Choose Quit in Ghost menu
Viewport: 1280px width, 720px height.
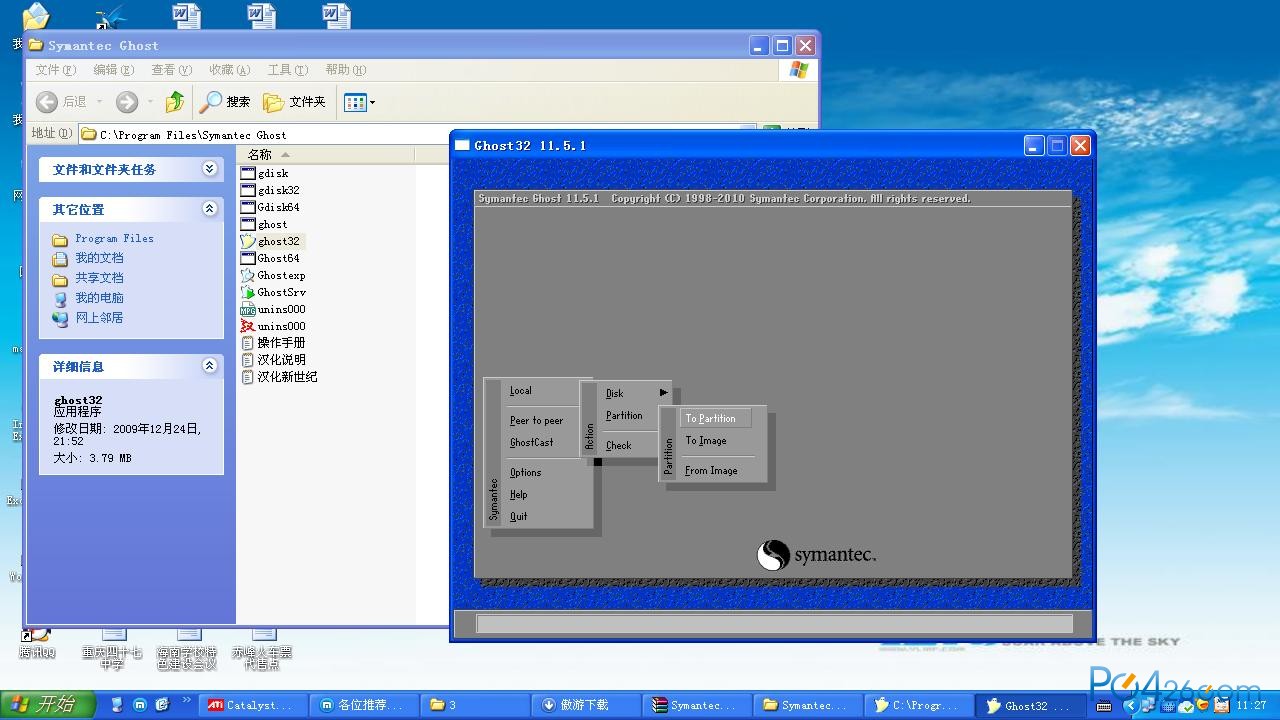pyautogui.click(x=518, y=517)
